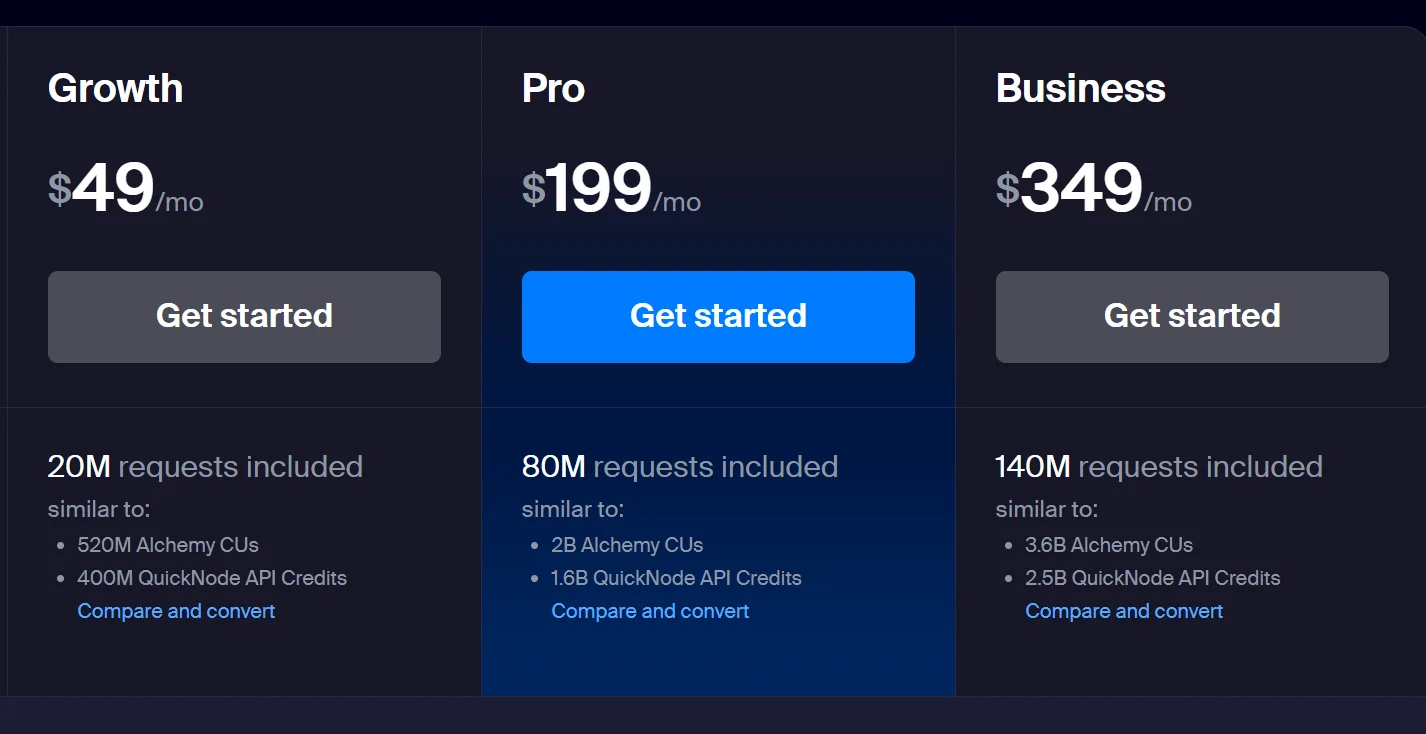Click the 520M Alchemy CUs bullet
Viewport: 1426px width, 734px height.
(168, 545)
